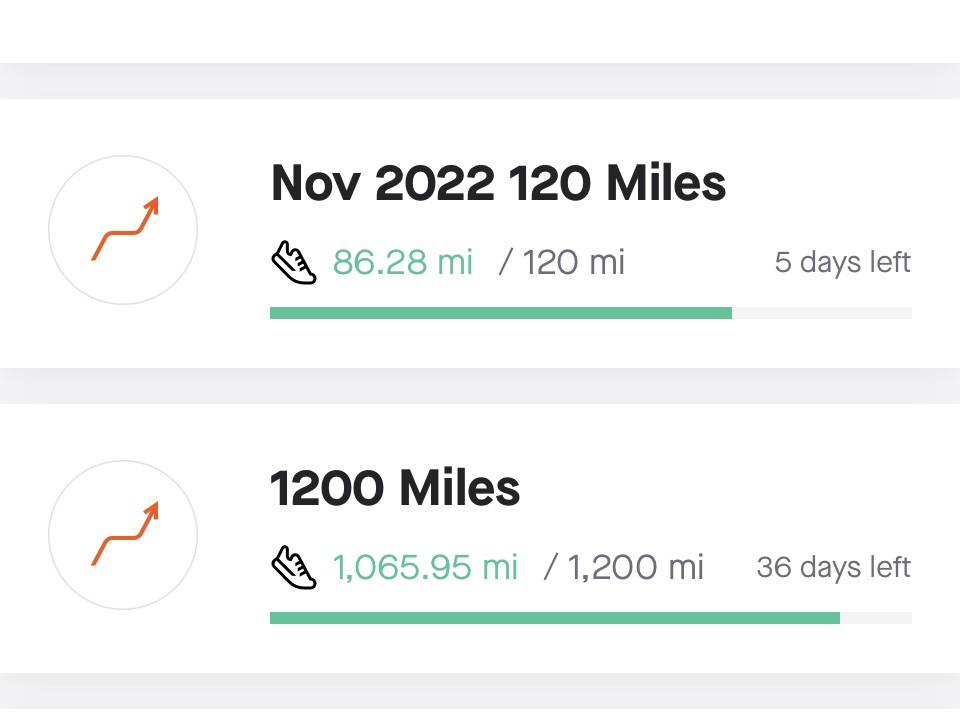Select the green 86.28 mi progress value
Image resolution: width=960 pixels, height=728 pixels.
[x=402, y=263]
